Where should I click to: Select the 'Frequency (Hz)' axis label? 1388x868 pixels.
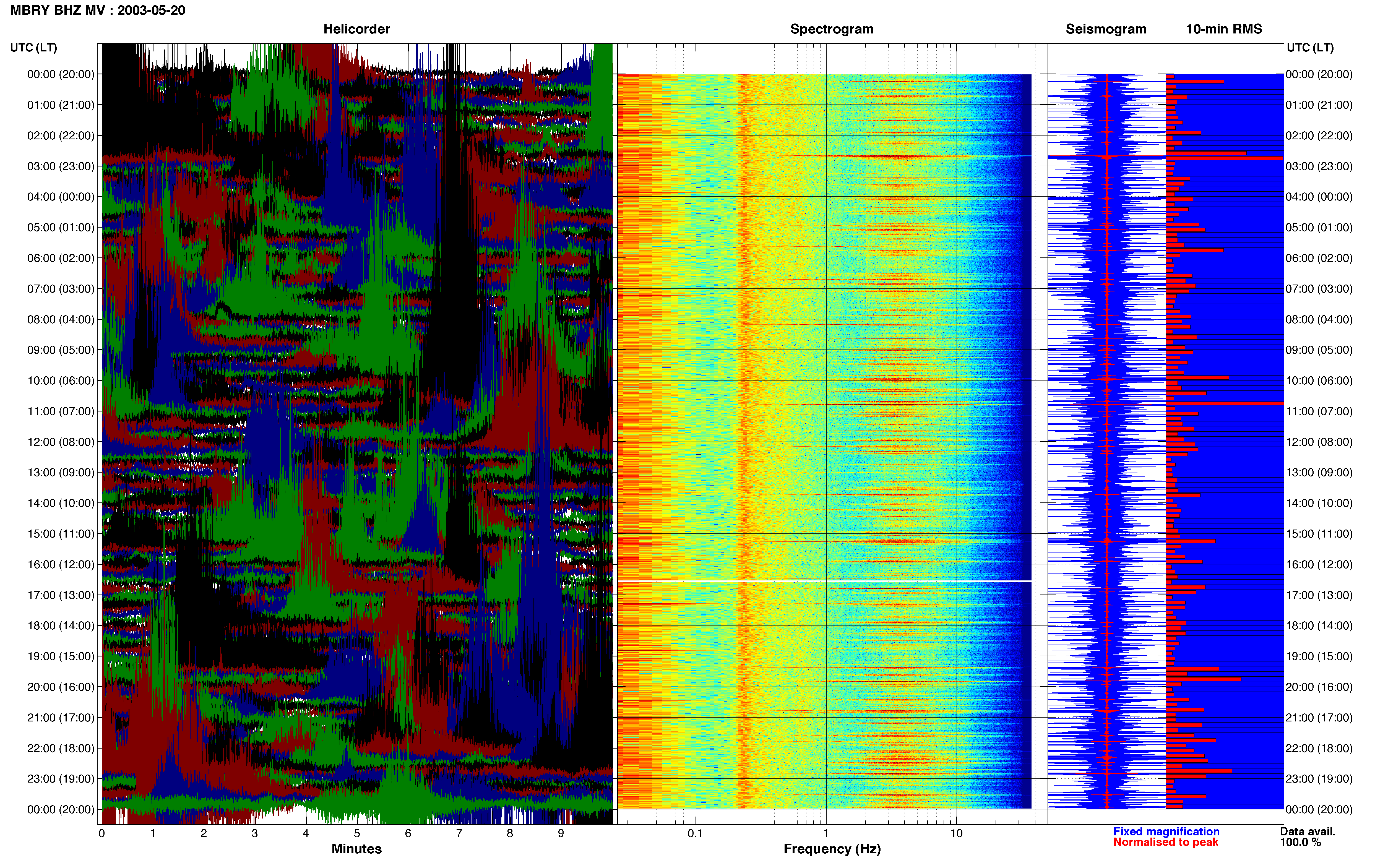coord(832,849)
